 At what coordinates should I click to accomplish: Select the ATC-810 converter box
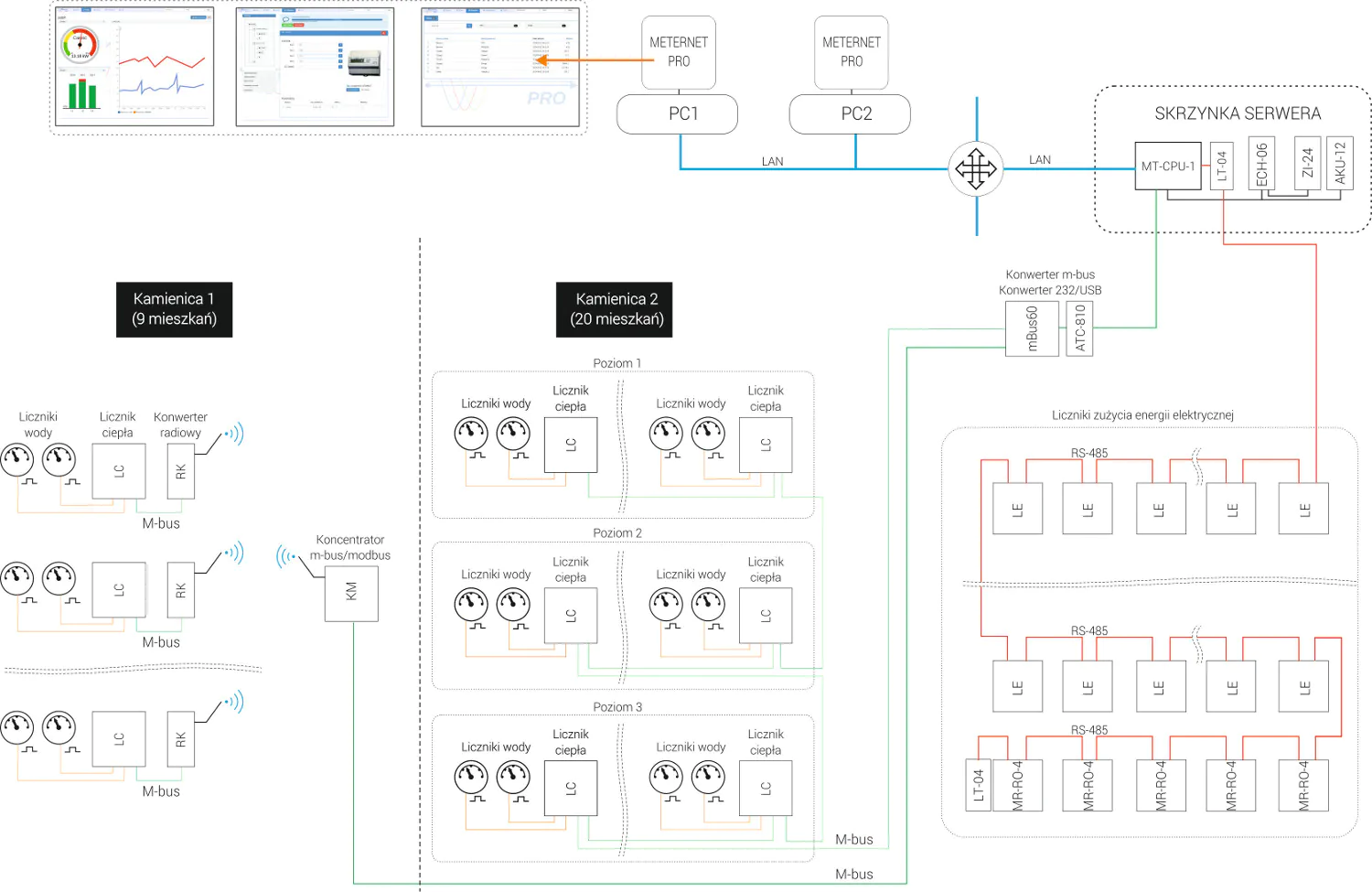pos(1080,329)
